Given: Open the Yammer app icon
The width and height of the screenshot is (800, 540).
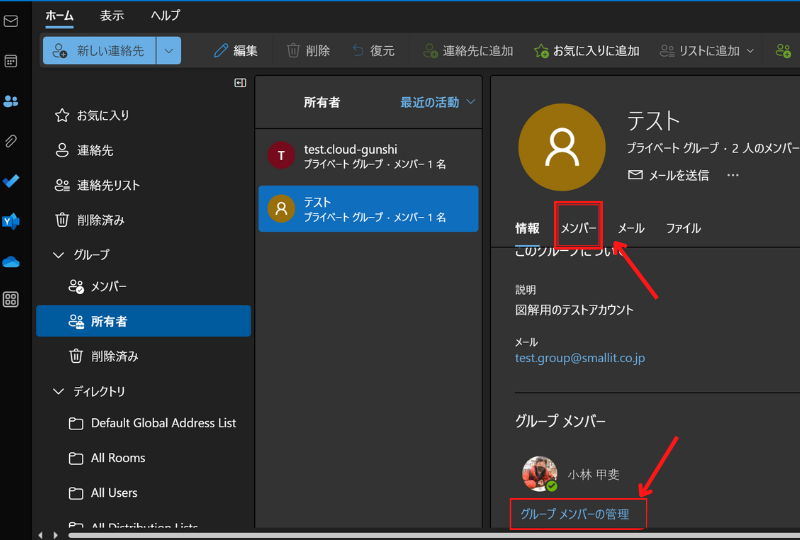Looking at the screenshot, I should [x=11, y=221].
